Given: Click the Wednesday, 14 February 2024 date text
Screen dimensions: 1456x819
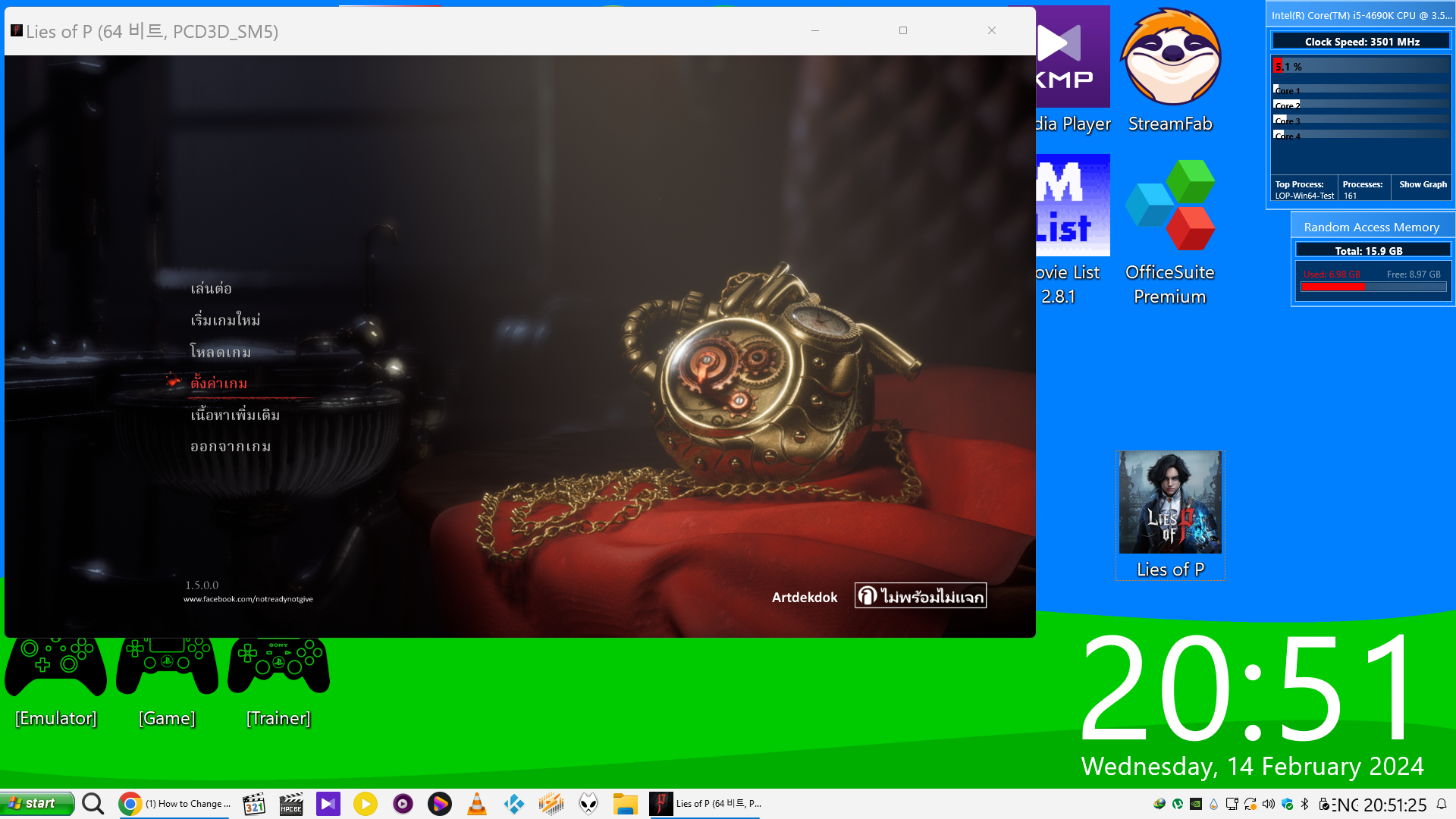Looking at the screenshot, I should coord(1252,766).
